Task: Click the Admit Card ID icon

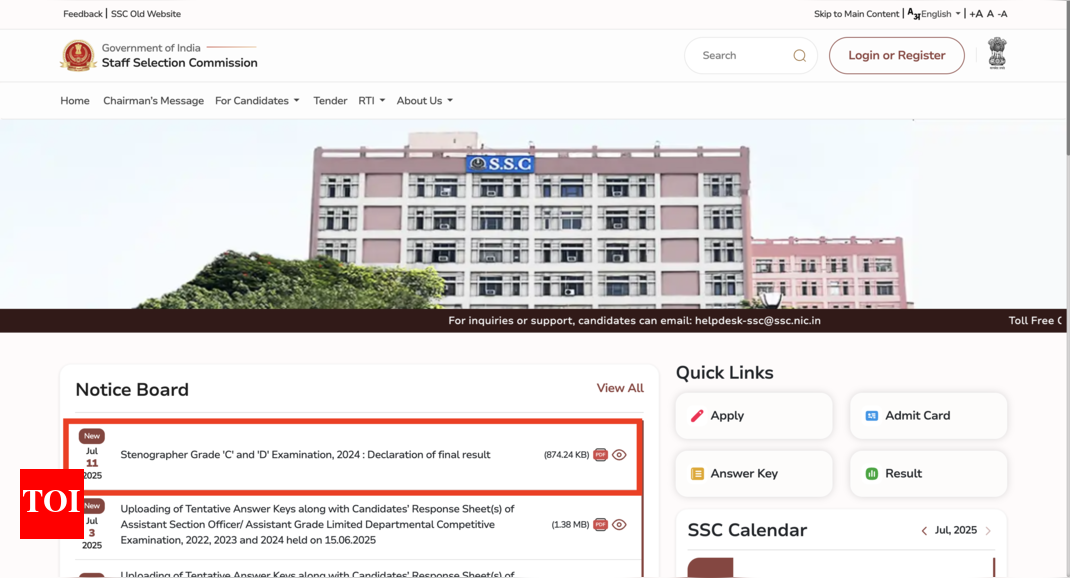Action: [871, 416]
